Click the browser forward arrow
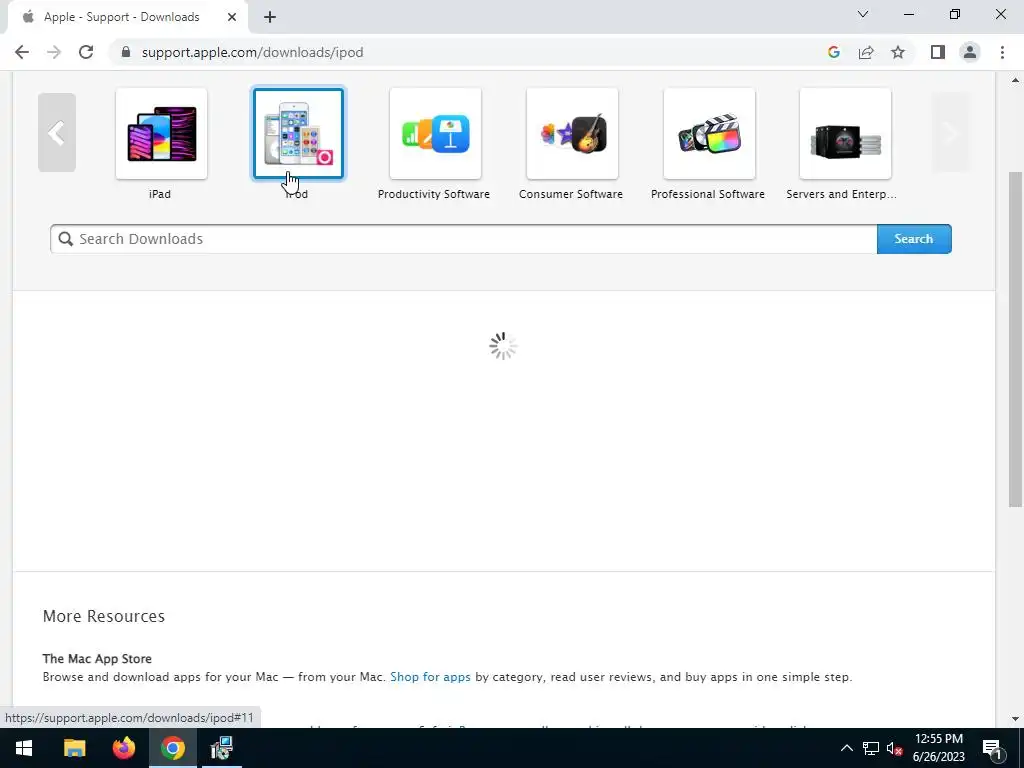This screenshot has width=1024, height=768. pyautogui.click(x=54, y=52)
